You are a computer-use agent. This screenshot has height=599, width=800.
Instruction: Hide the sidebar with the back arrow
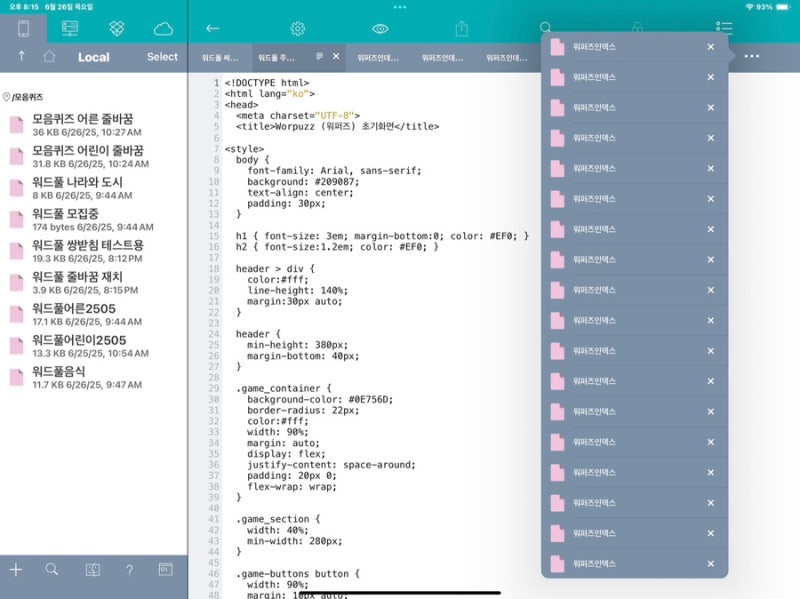213,29
